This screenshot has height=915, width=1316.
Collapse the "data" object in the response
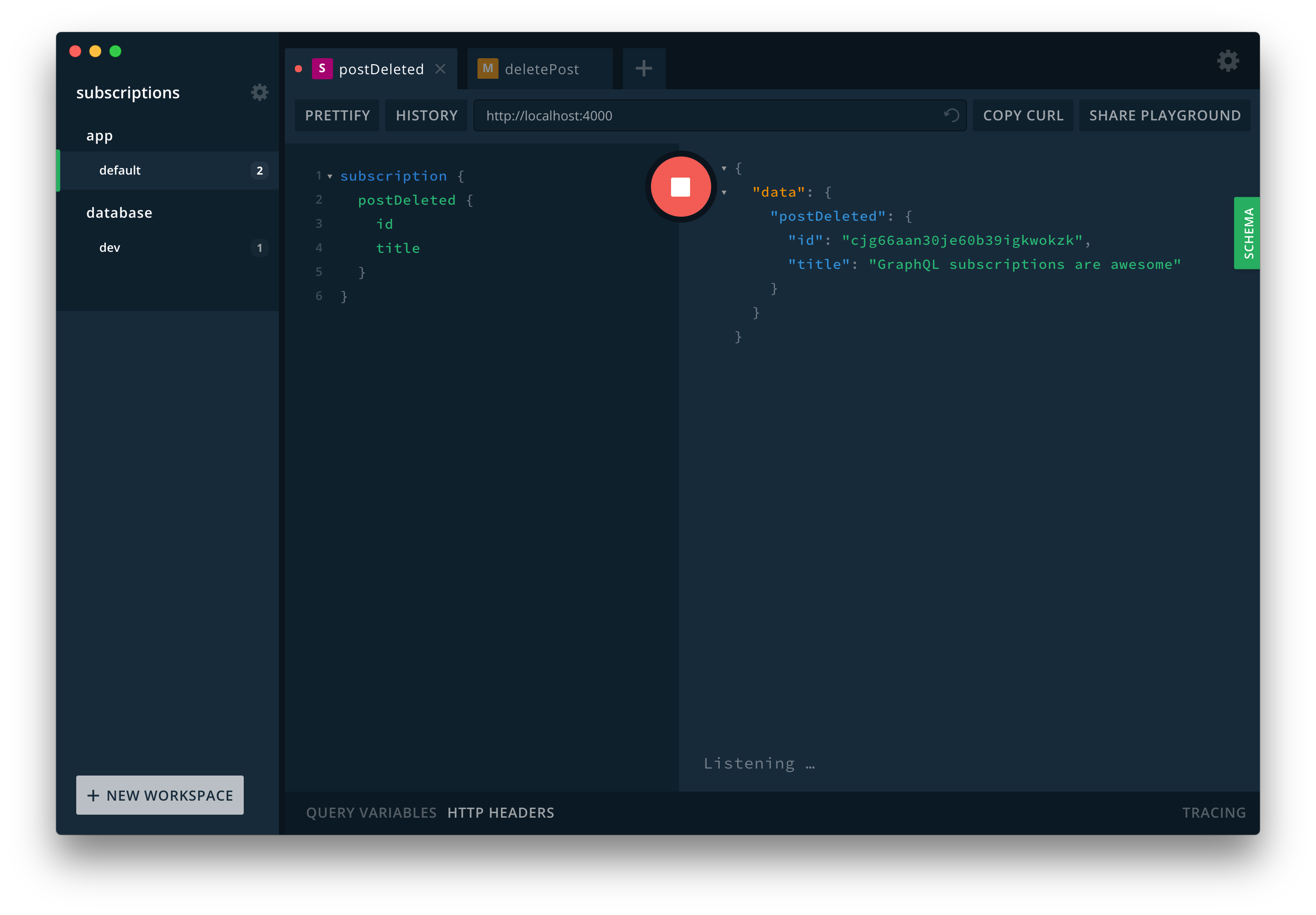[x=724, y=193]
